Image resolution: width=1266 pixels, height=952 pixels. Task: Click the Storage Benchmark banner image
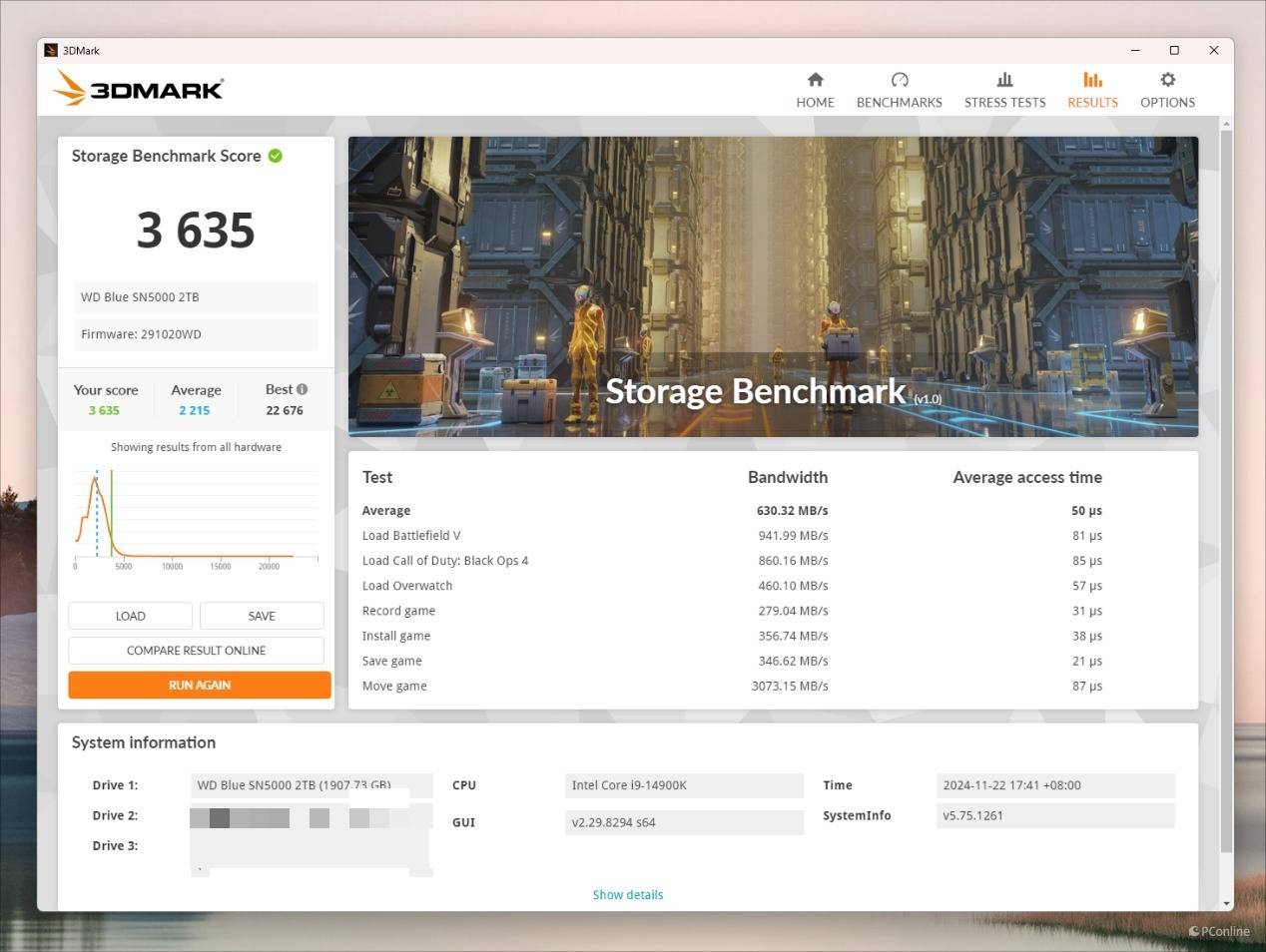pyautogui.click(x=773, y=286)
